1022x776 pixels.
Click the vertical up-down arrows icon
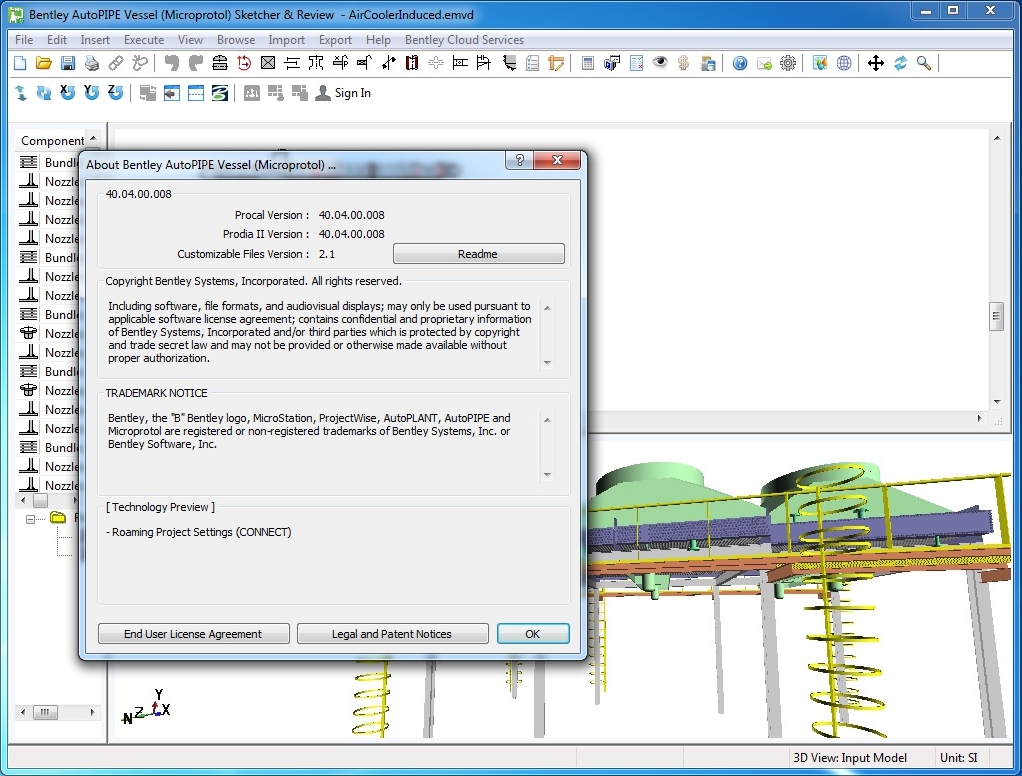[20, 93]
